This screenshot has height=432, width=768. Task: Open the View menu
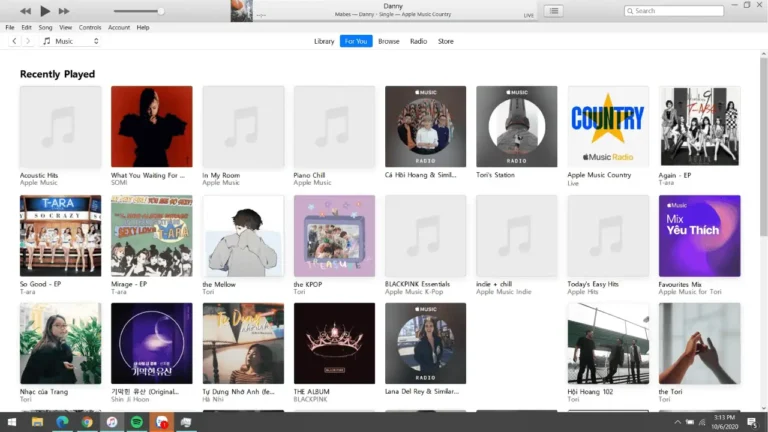(65, 27)
